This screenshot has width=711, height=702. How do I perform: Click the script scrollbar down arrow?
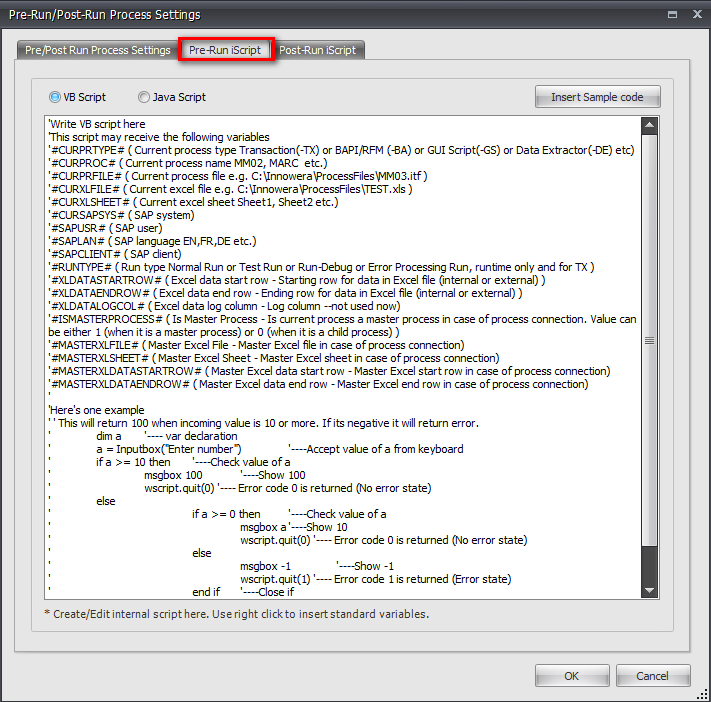point(649,591)
